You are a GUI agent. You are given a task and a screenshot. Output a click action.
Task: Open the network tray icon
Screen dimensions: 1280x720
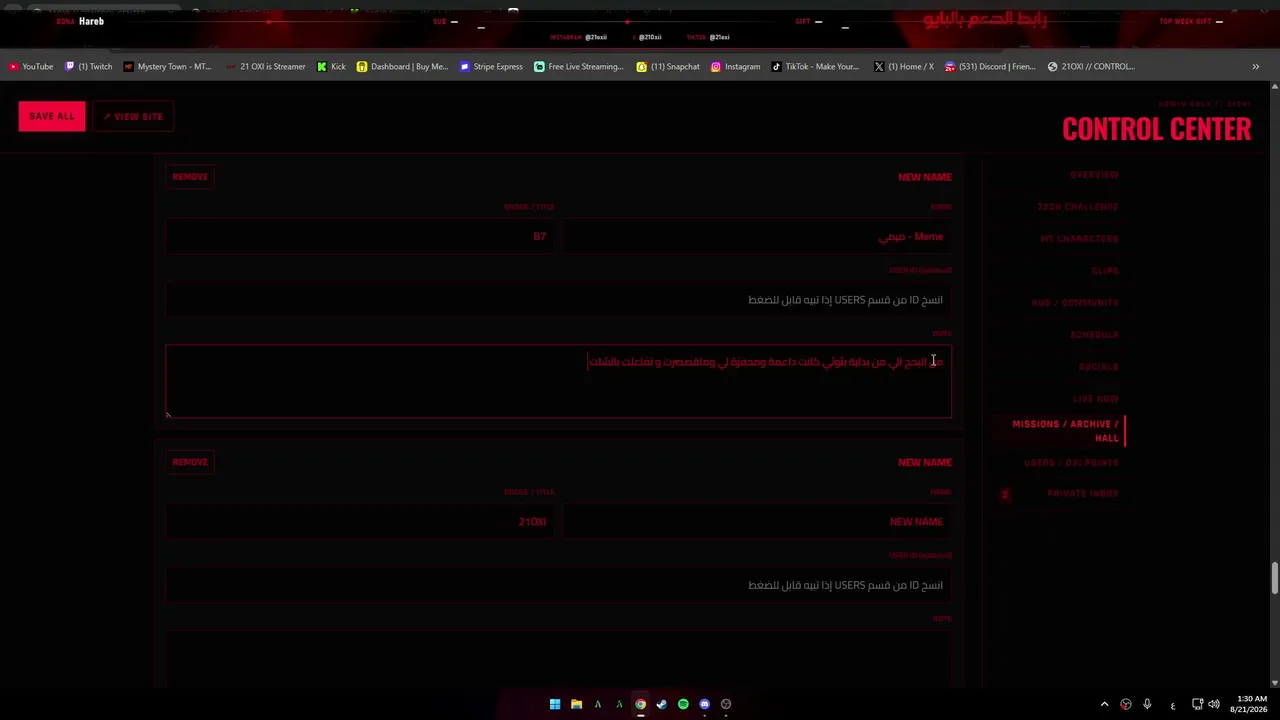coord(1197,704)
